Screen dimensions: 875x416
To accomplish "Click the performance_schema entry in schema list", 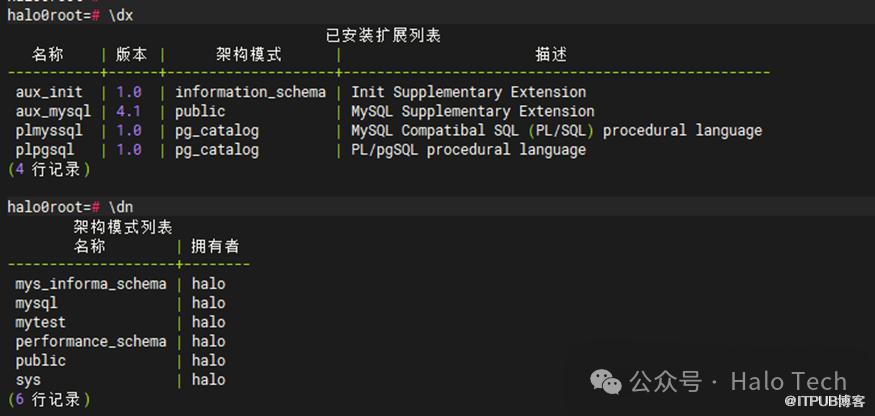I will [x=91, y=341].
